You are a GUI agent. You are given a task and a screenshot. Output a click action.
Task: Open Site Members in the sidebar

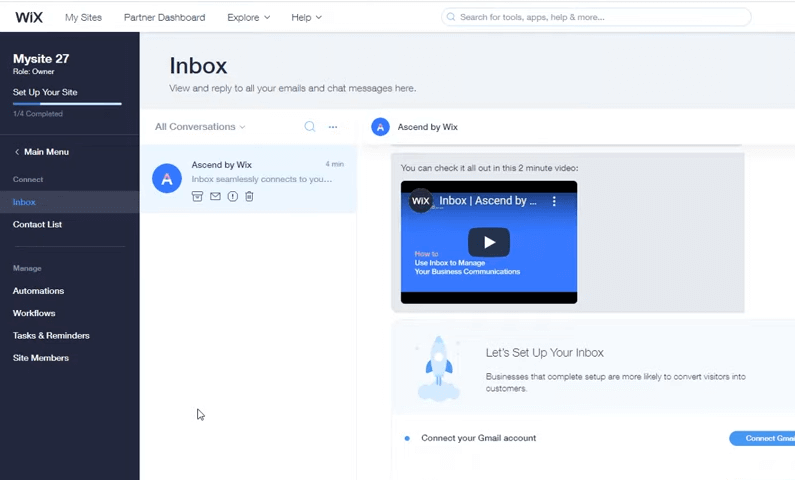41,358
